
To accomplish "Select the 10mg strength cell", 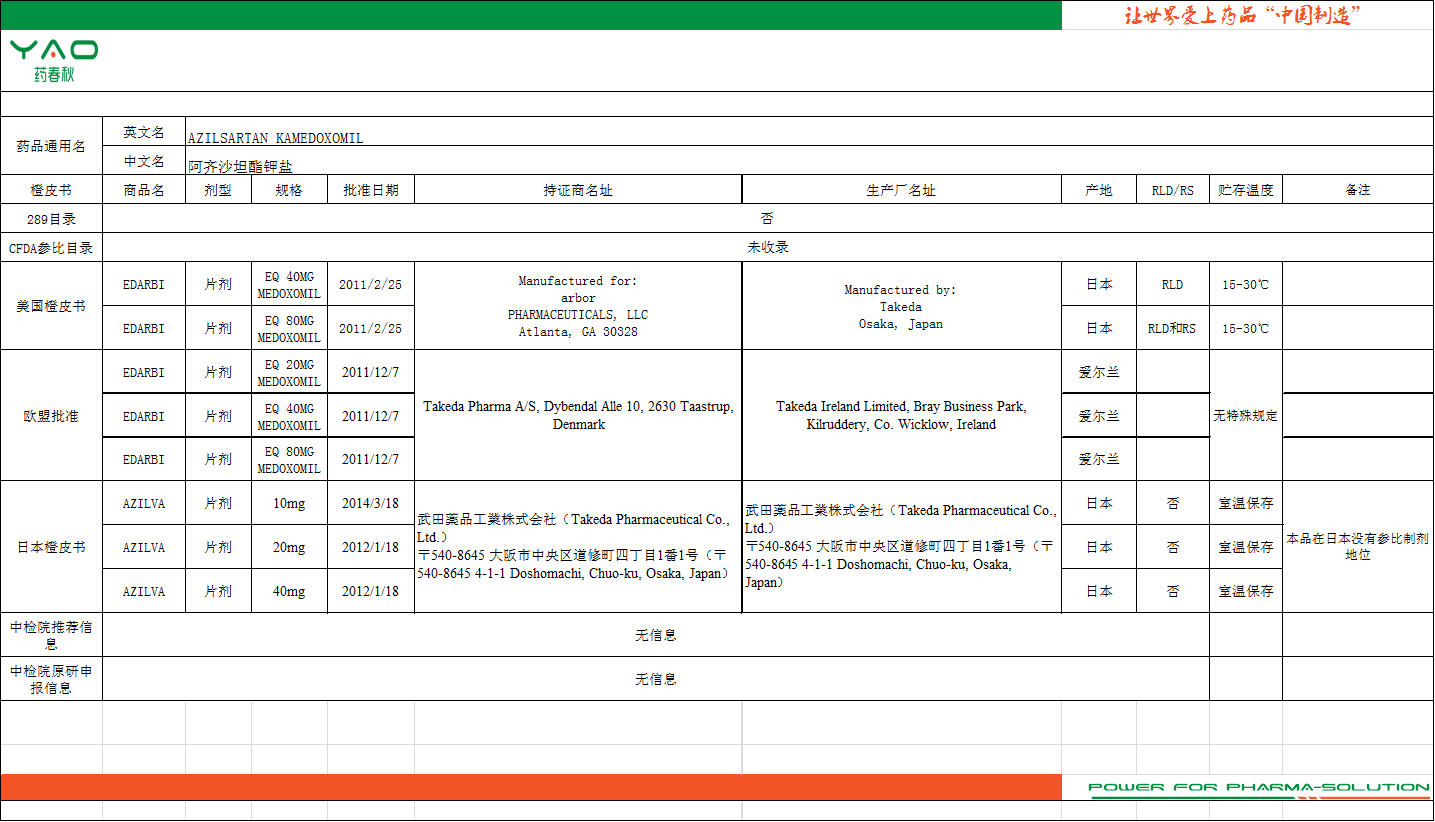I will 289,503.
